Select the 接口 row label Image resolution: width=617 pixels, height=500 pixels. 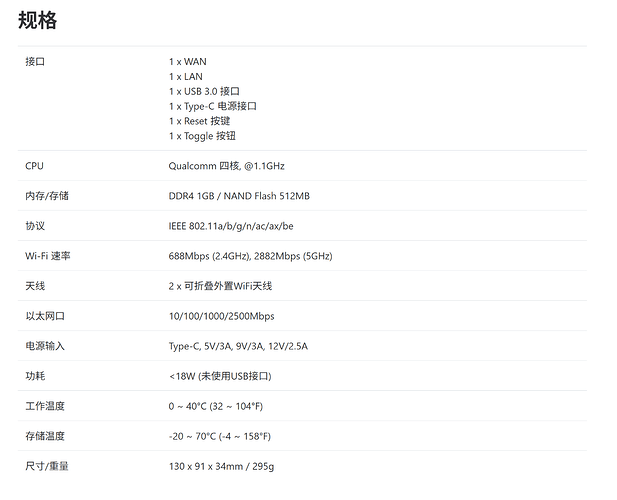pyautogui.click(x=35, y=61)
